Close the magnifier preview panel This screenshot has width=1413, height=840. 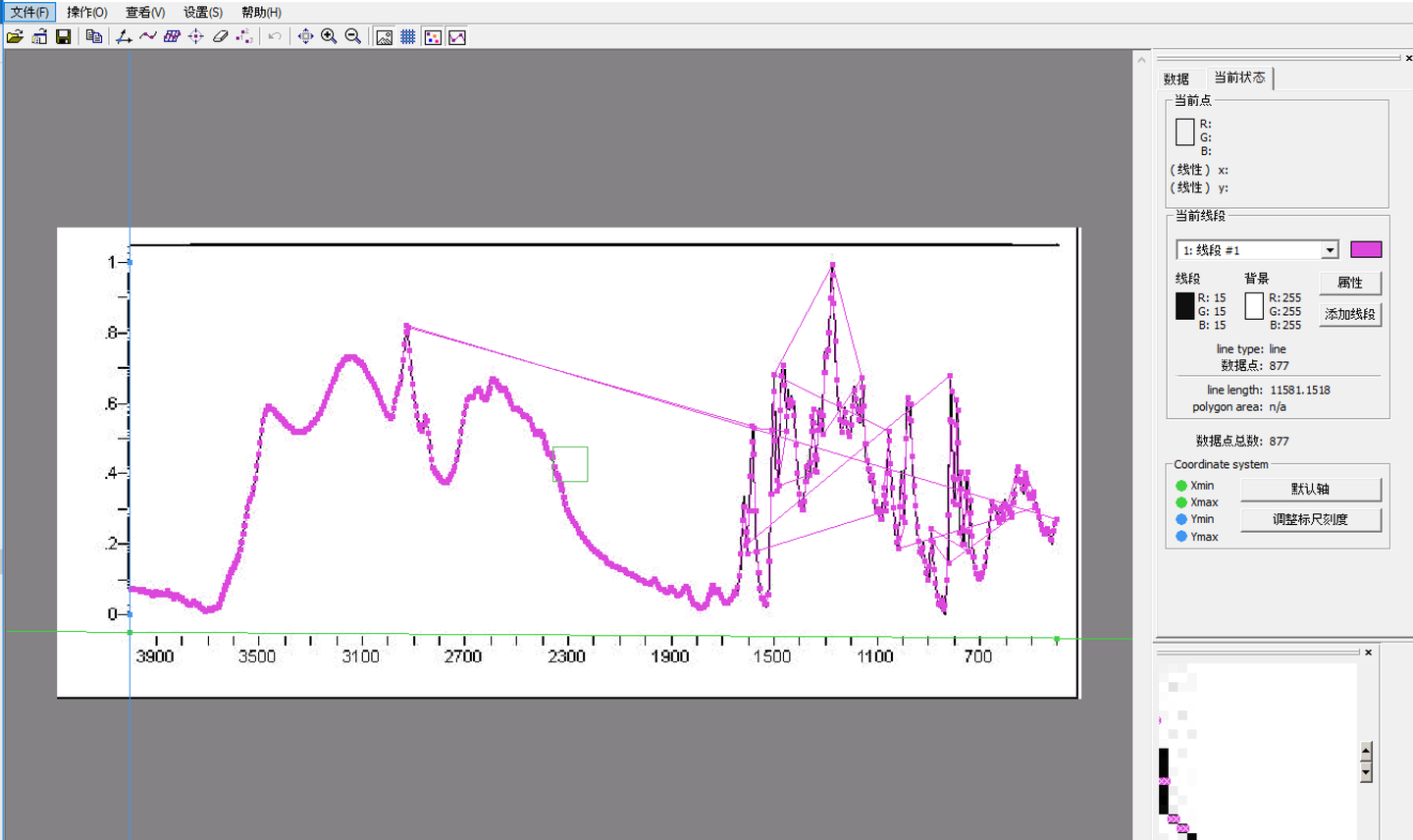tap(1368, 652)
